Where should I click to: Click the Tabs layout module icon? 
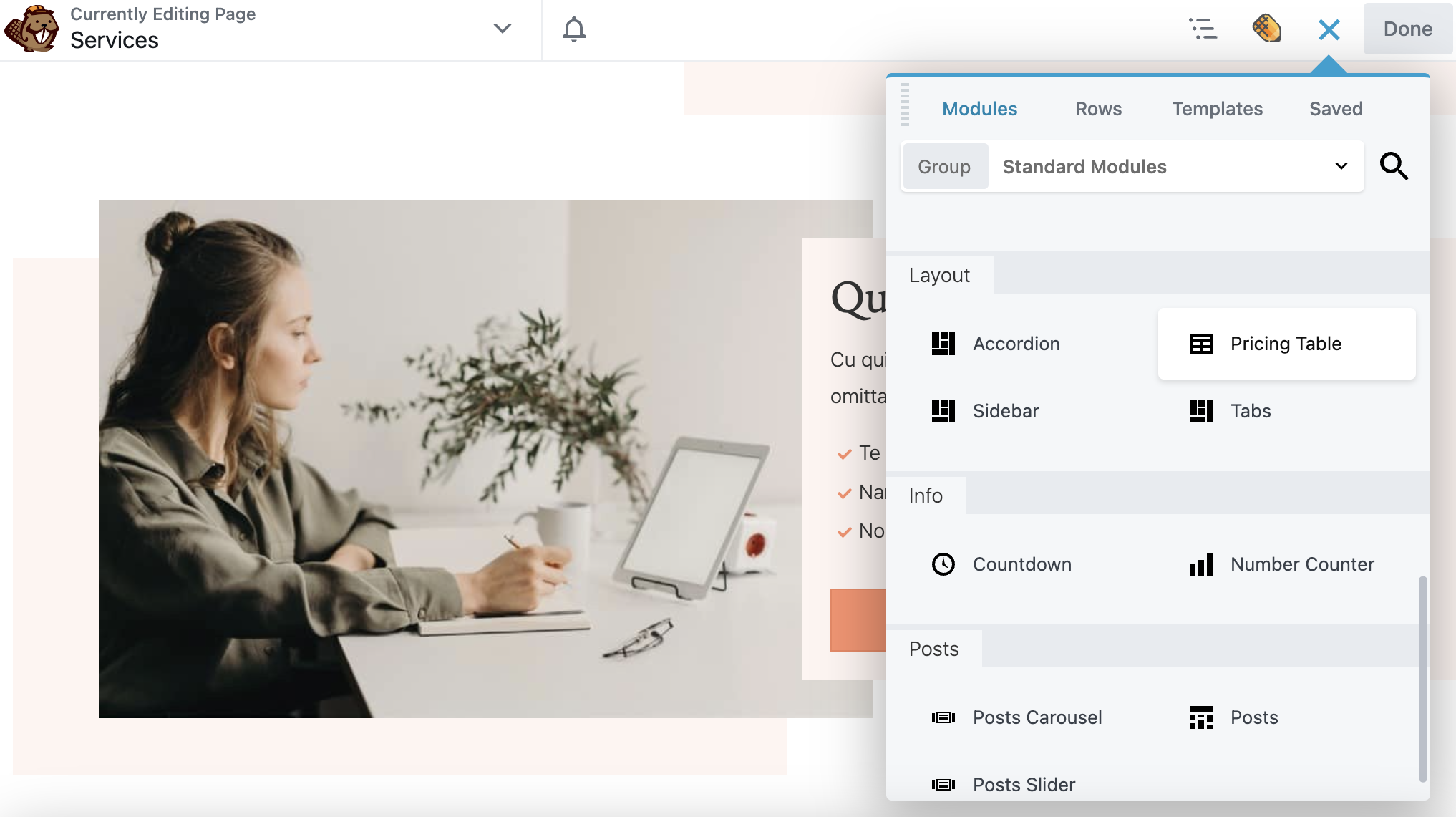(1200, 411)
